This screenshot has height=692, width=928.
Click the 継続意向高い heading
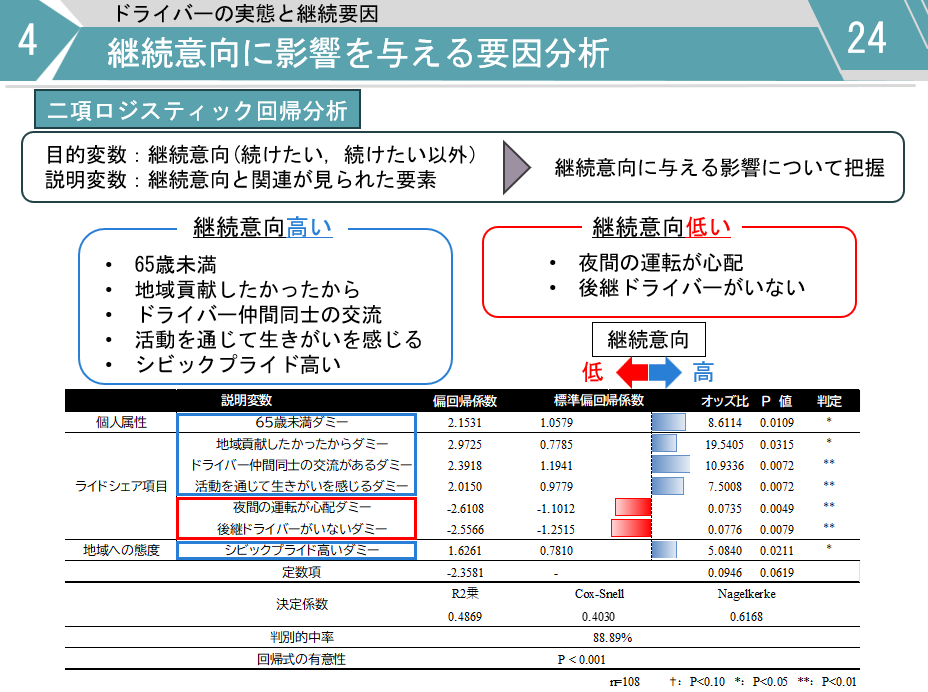[x=262, y=228]
